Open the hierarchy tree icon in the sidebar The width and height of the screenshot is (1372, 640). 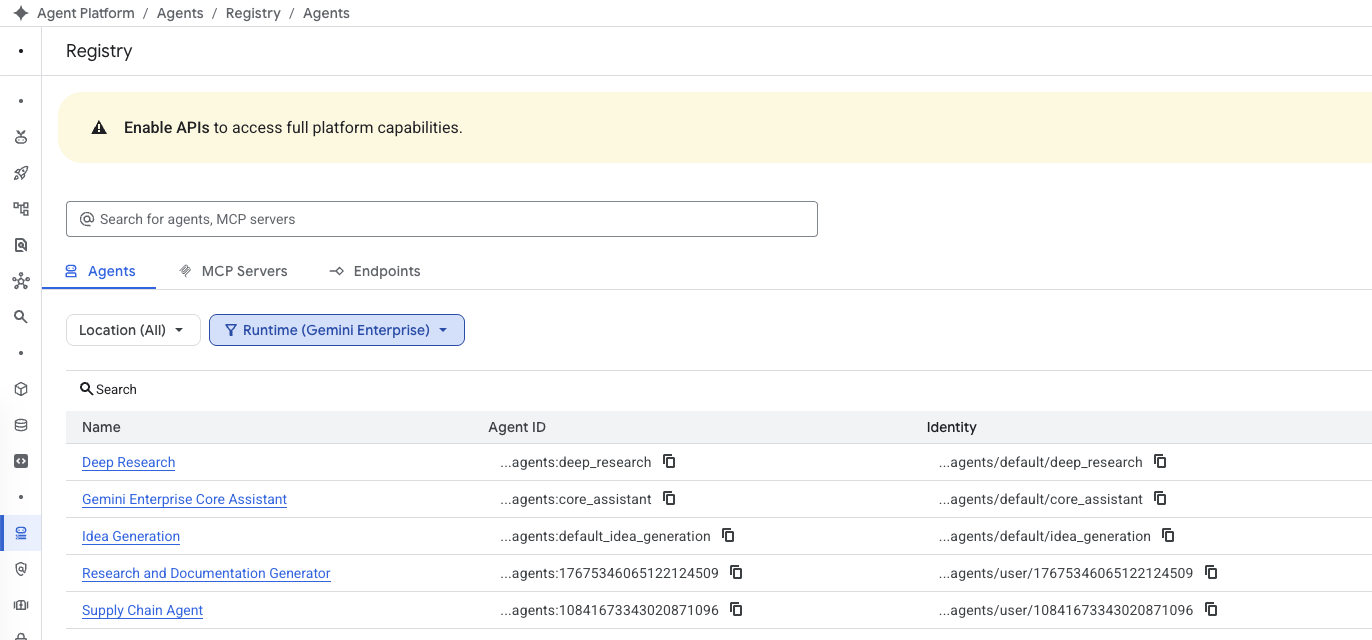pos(21,209)
